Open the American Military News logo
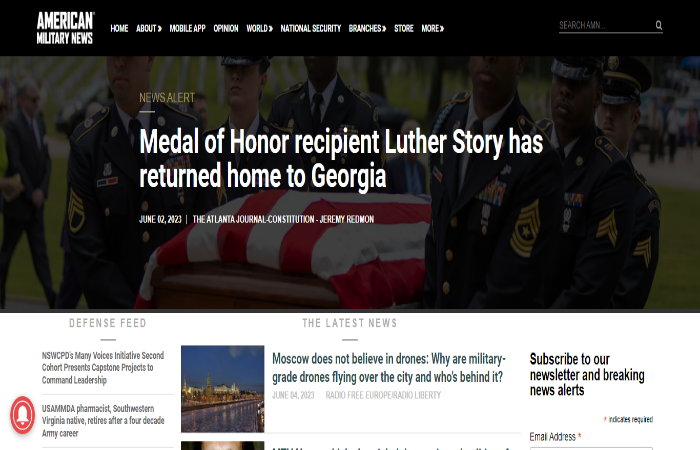700x450 pixels. (65, 28)
